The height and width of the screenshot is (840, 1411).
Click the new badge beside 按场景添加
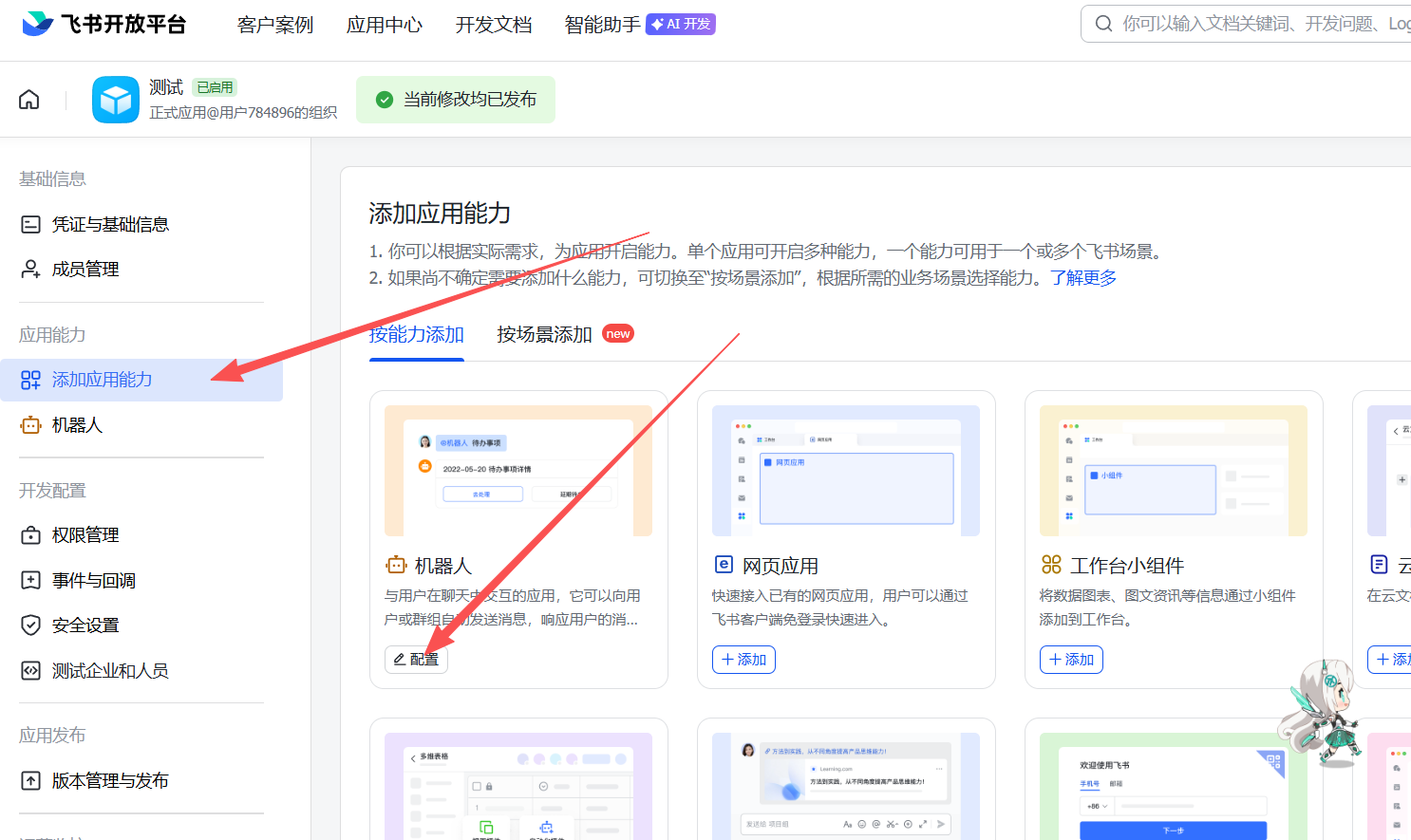pos(618,334)
